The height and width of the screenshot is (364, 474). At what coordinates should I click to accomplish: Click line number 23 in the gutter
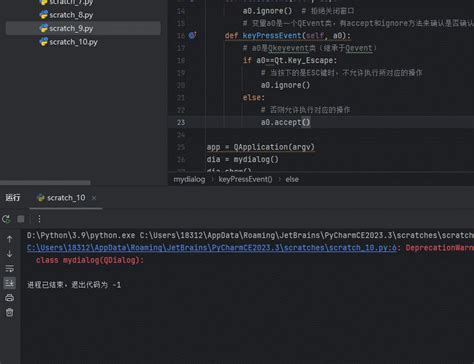(181, 122)
